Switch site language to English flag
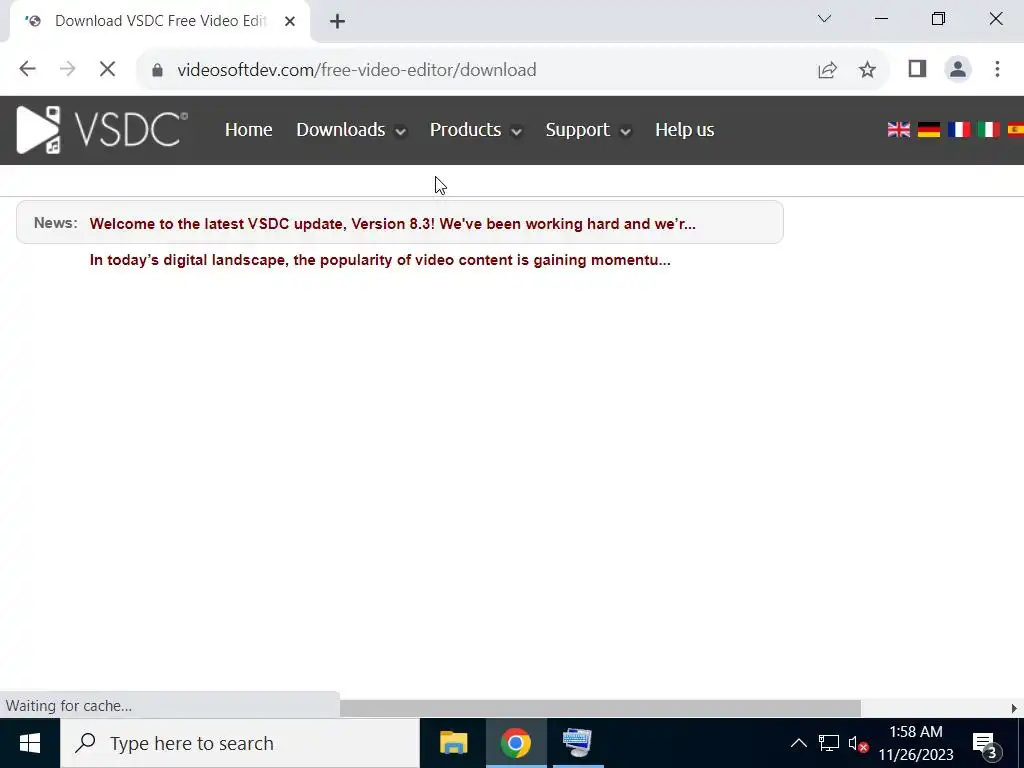 tap(899, 129)
